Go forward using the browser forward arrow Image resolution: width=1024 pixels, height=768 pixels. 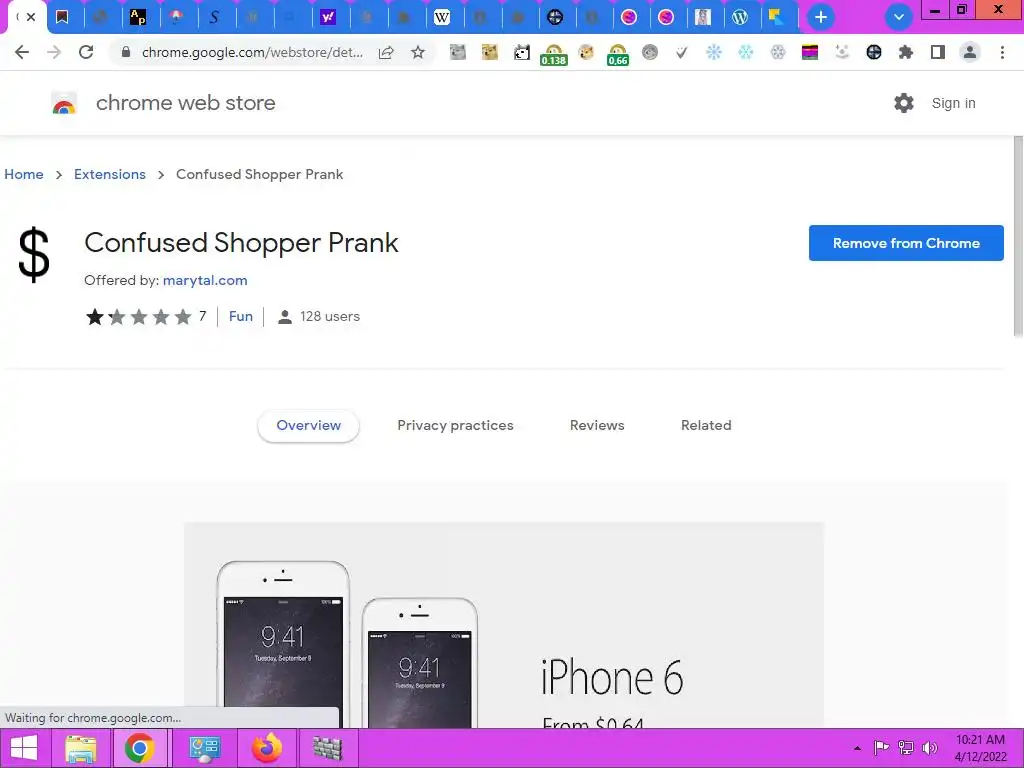point(54,52)
